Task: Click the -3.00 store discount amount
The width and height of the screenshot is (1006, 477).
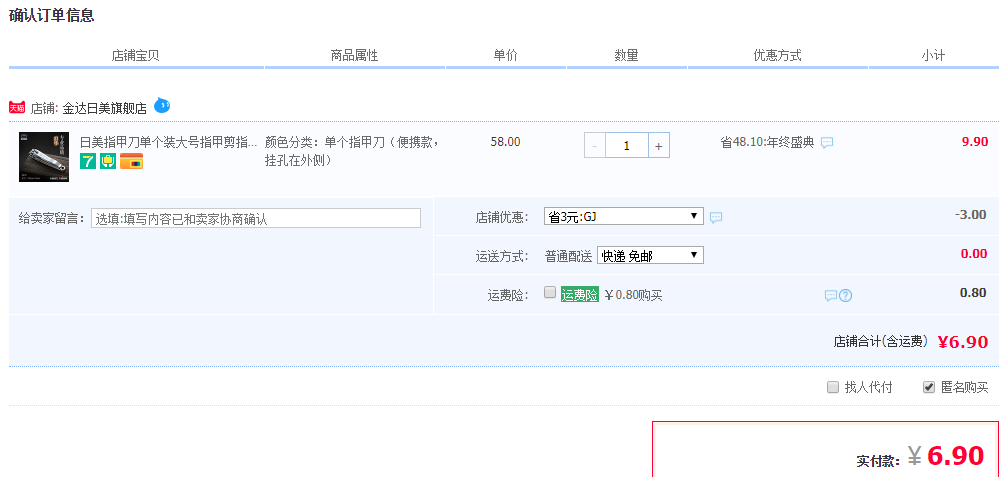Action: (971, 214)
